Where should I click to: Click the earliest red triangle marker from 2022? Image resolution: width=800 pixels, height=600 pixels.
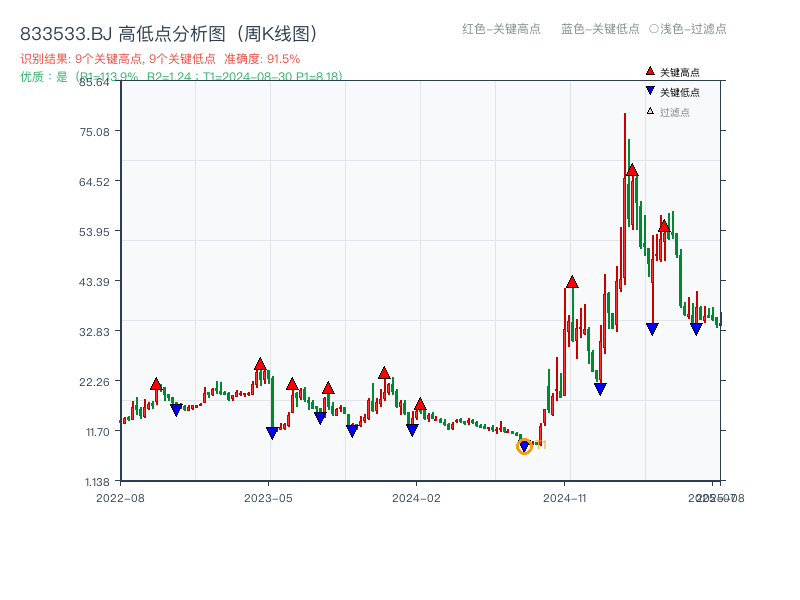coord(156,383)
